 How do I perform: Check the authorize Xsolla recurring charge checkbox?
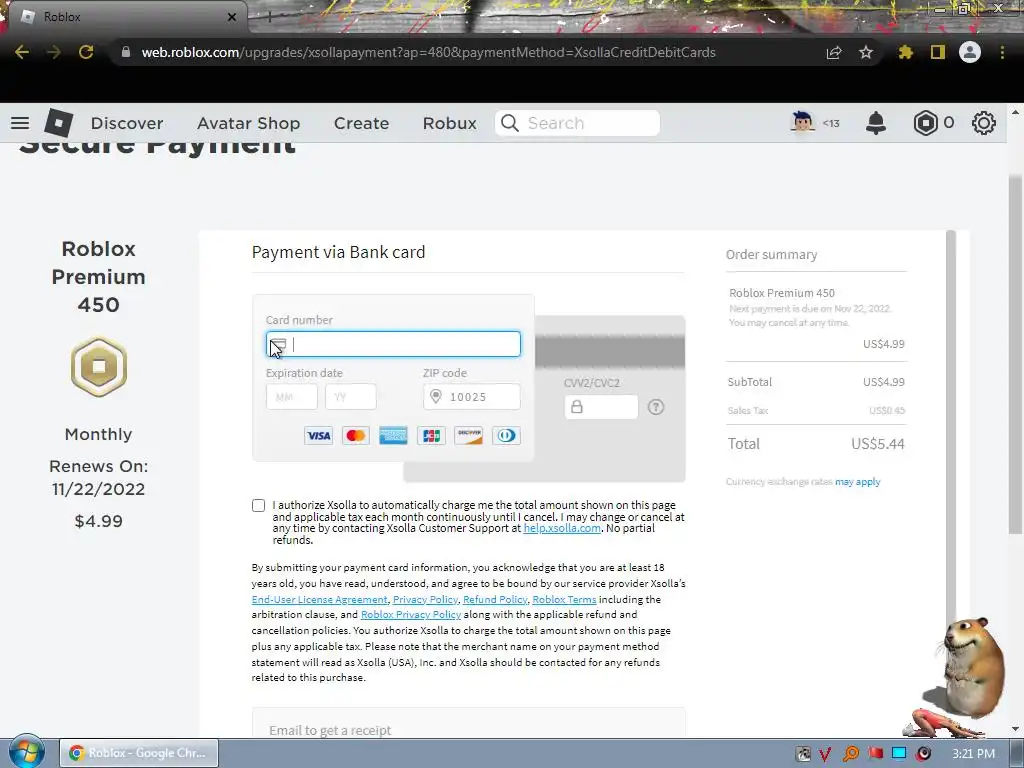click(x=259, y=505)
